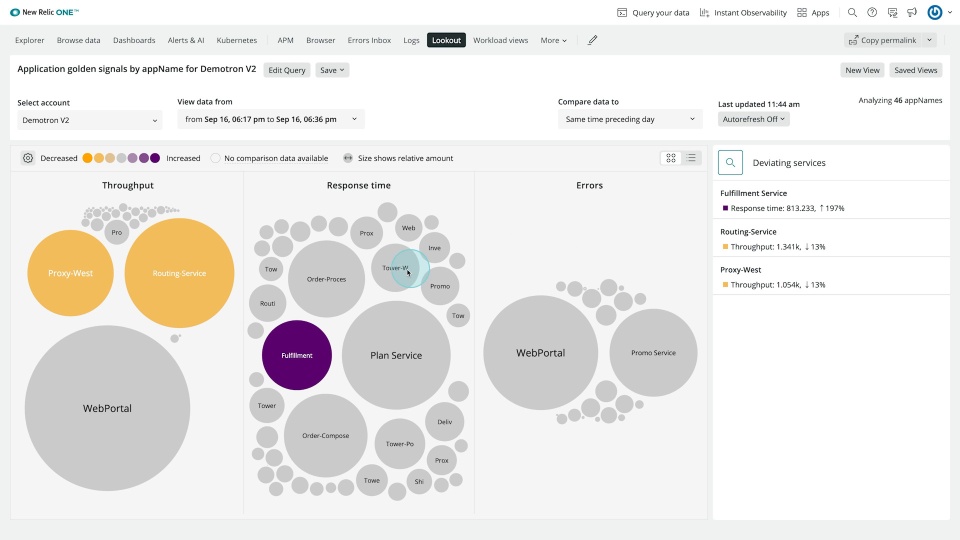The height and width of the screenshot is (540, 960).
Task: Select the Order-Proces bubble
Action: (326, 279)
